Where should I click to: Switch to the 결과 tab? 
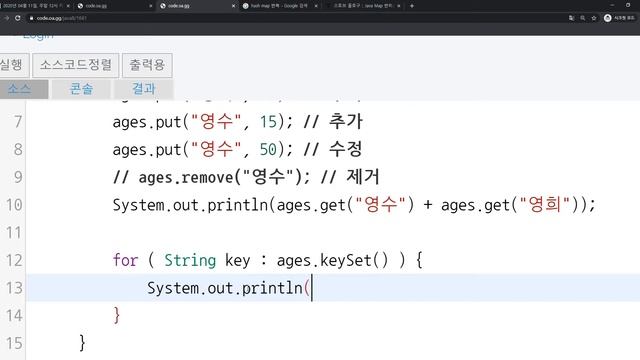[144, 89]
